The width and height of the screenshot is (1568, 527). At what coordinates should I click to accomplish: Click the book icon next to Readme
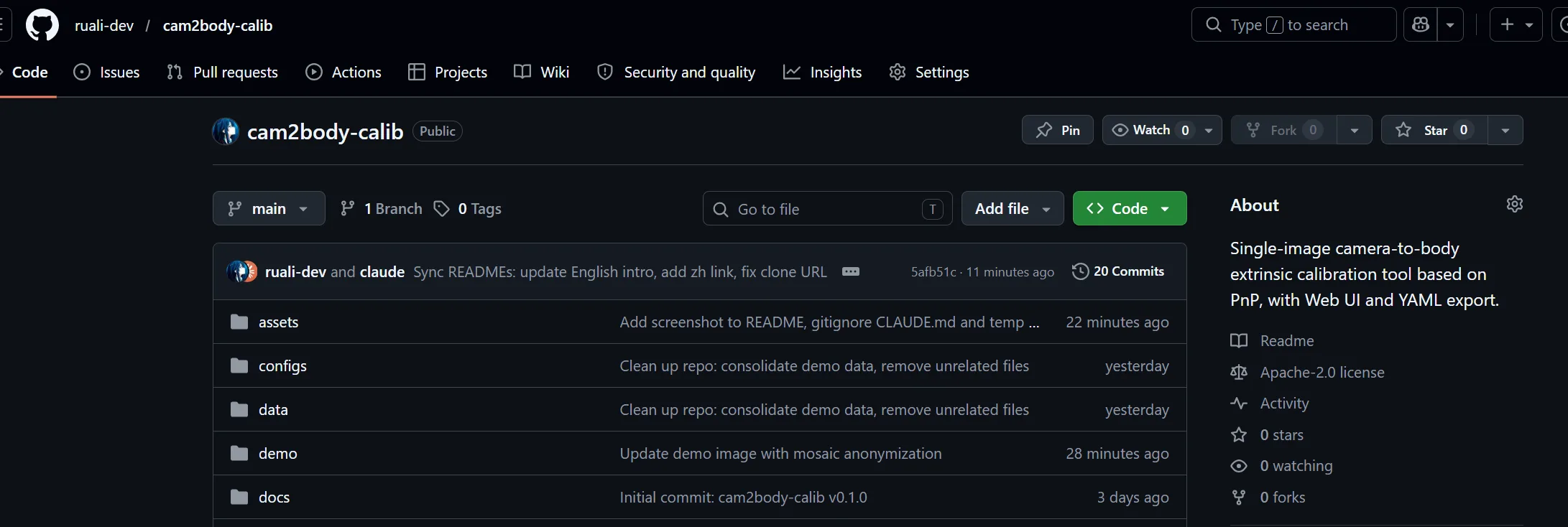click(1239, 340)
